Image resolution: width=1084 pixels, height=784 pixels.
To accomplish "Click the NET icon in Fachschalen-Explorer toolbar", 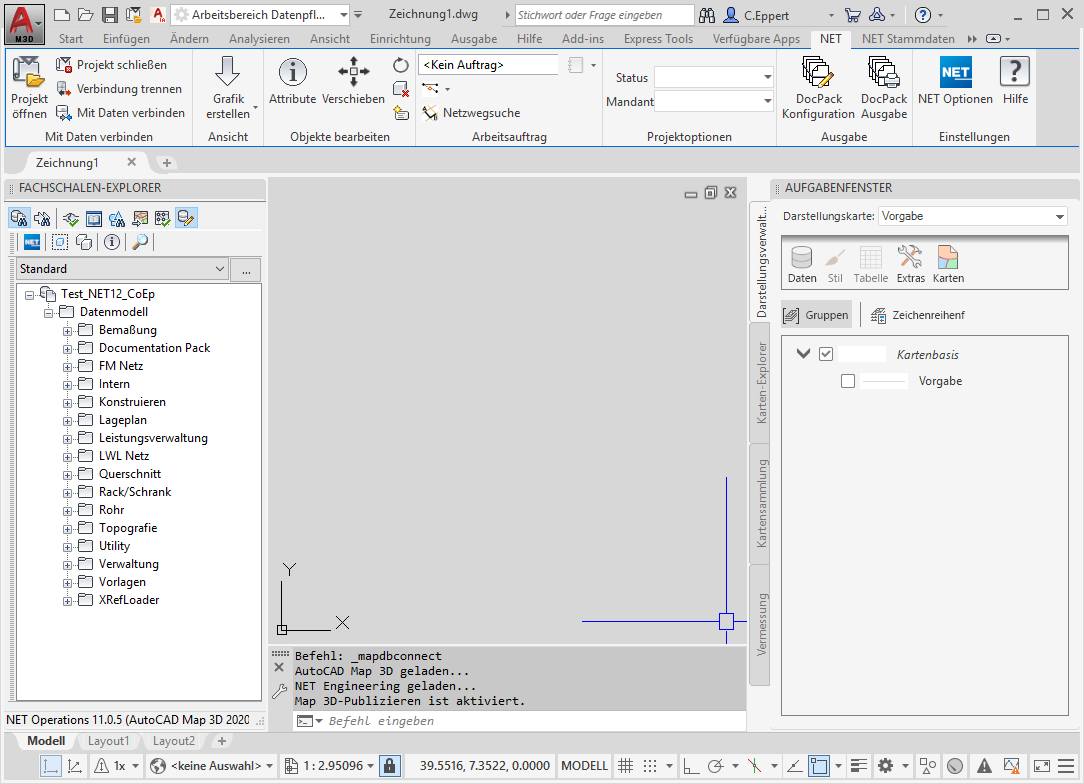I will pos(32,242).
